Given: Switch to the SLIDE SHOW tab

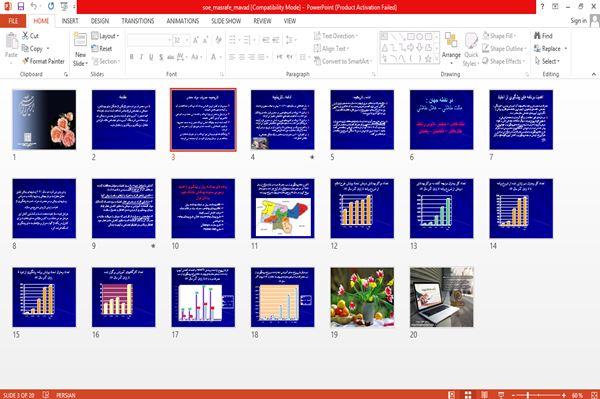Looking at the screenshot, I should pyautogui.click(x=226, y=21).
